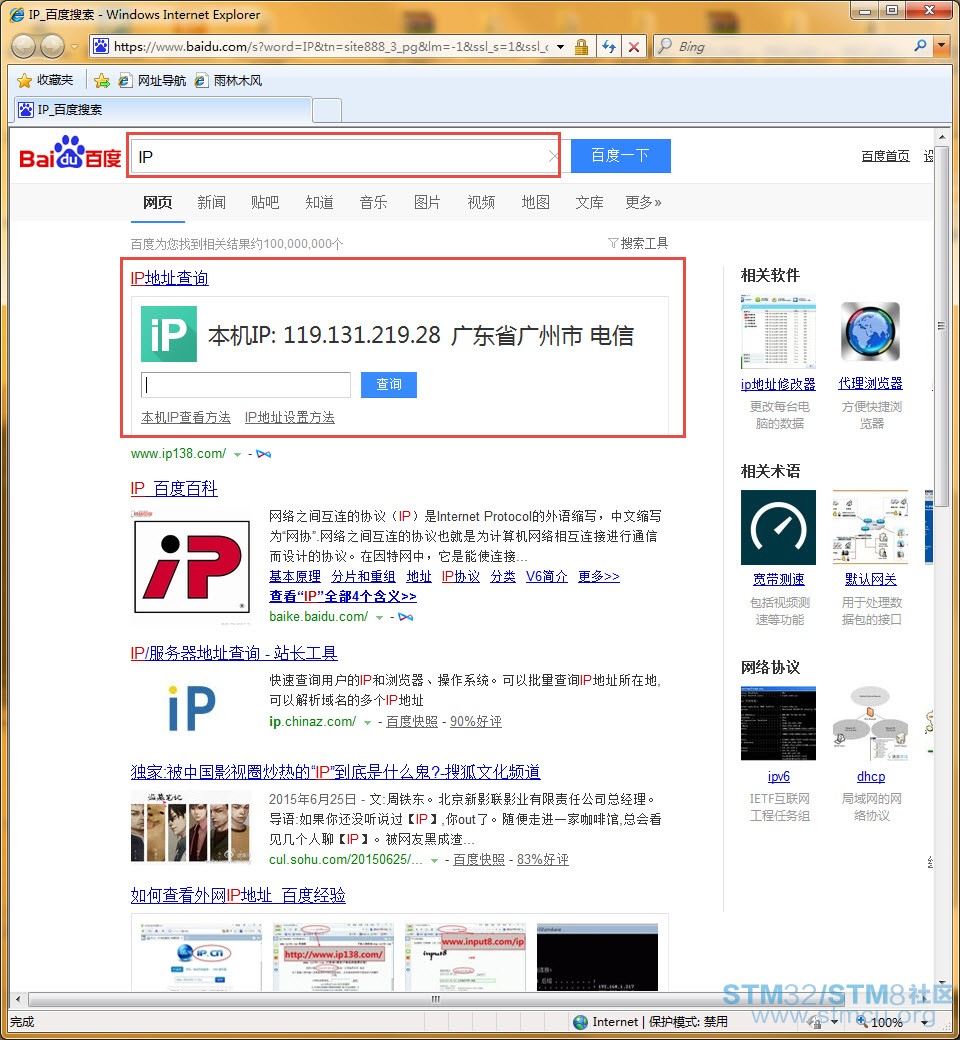Open the 搜索工具 filter tool
Viewport: 960px width, 1040px height.
coord(638,243)
